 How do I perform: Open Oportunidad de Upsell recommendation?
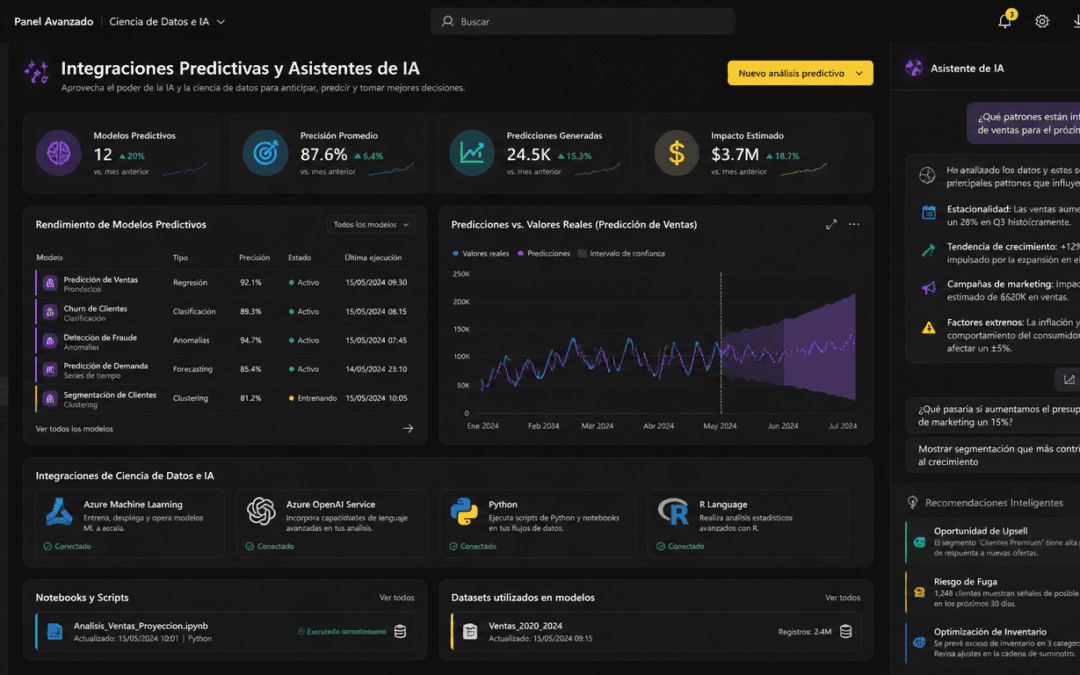pyautogui.click(x=993, y=541)
